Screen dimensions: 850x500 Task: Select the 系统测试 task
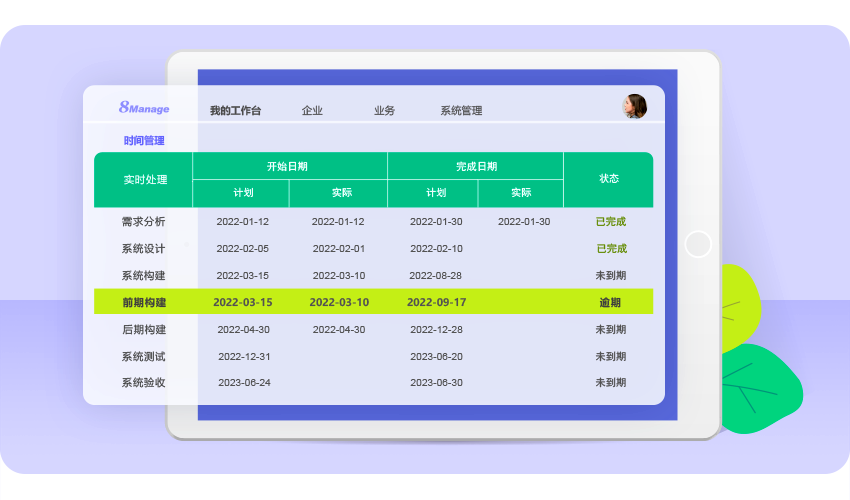[143, 356]
